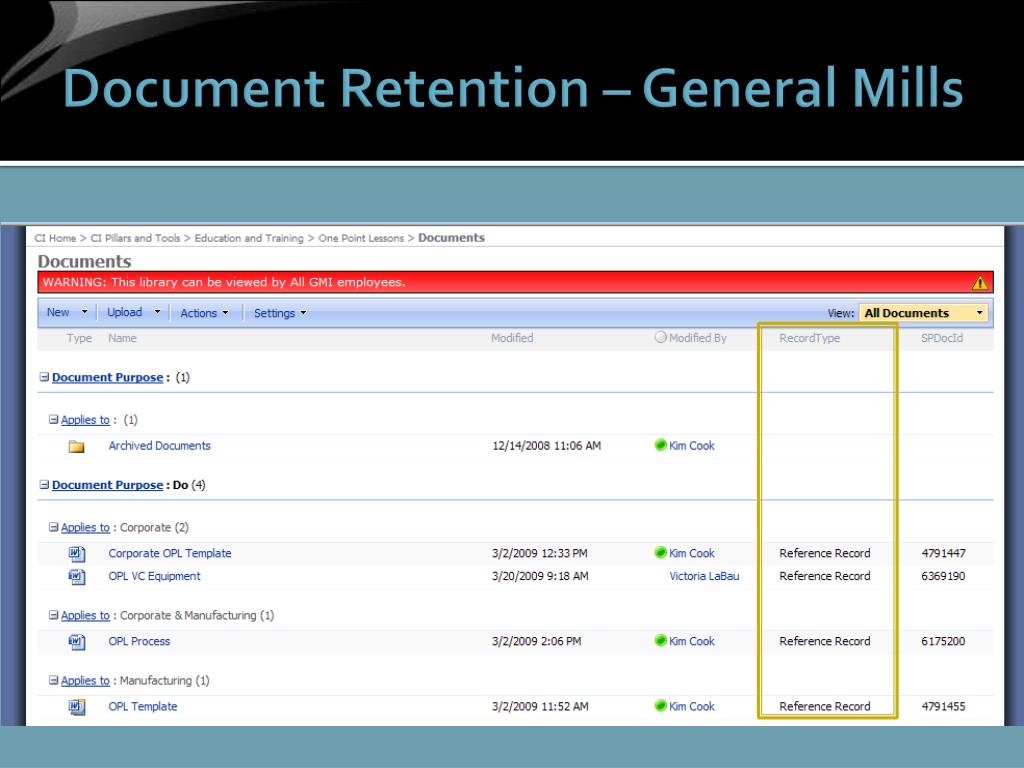Click green presence dot for Corporate OPL Template row
Image resolution: width=1024 pixels, height=768 pixels.
(660, 552)
